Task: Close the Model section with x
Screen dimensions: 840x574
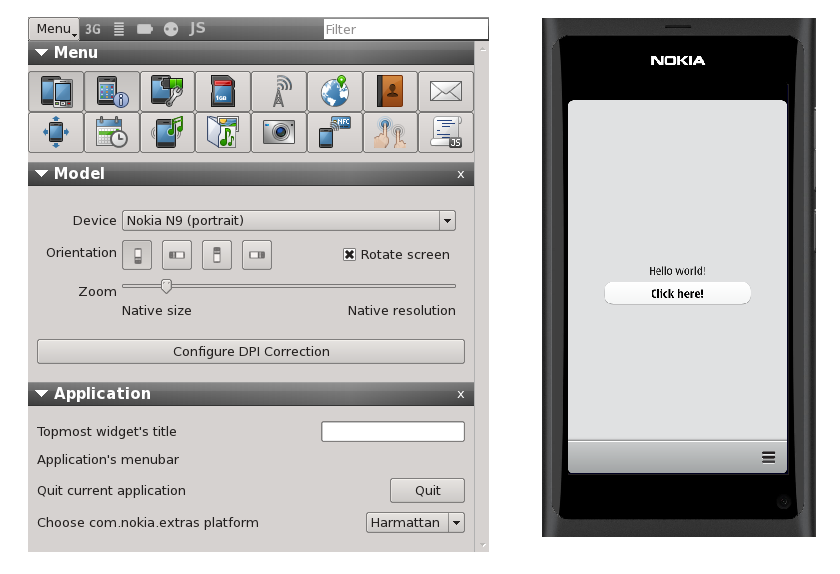Action: coord(461,174)
